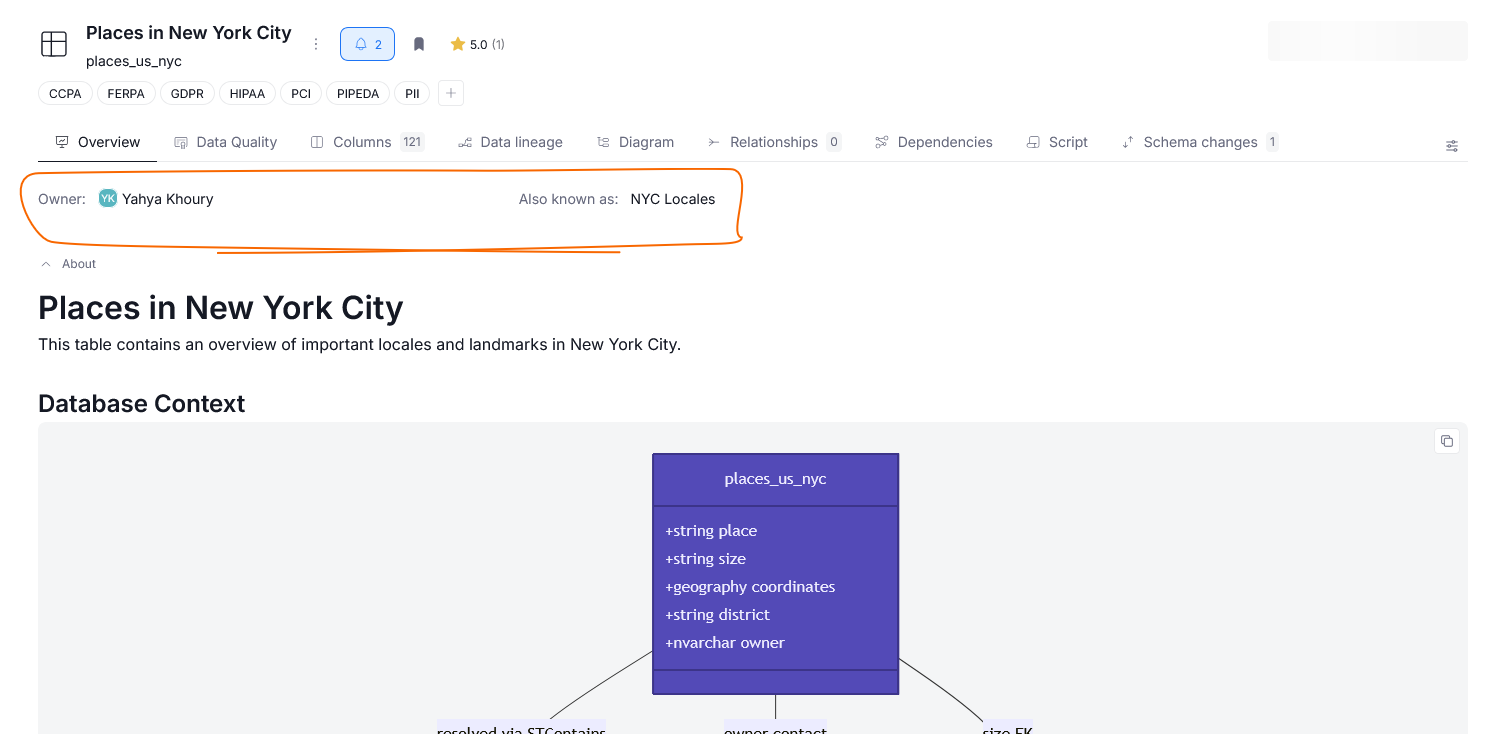
Task: Click the places_us_nyc diagram header
Action: pos(776,479)
